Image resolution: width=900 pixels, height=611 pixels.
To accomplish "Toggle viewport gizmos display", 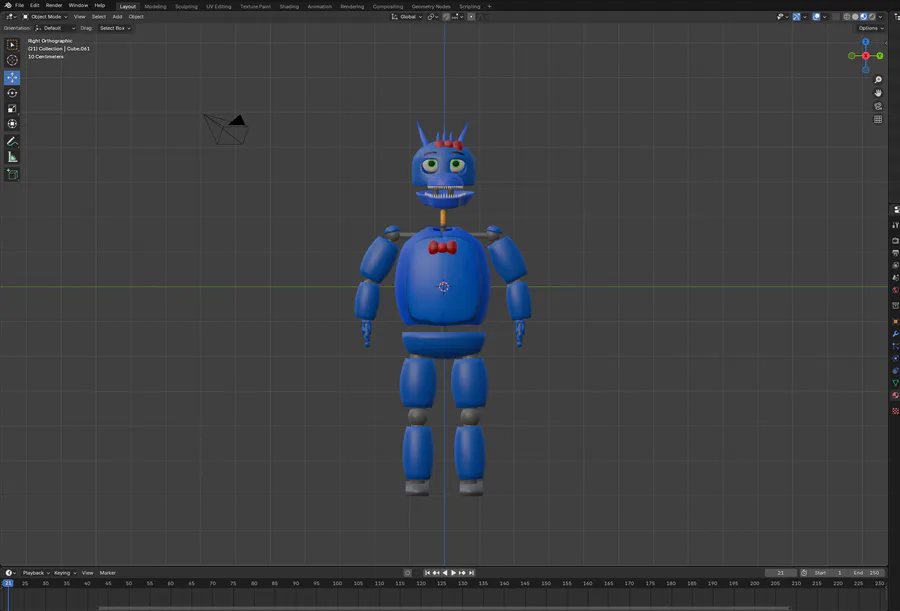I will (796, 17).
